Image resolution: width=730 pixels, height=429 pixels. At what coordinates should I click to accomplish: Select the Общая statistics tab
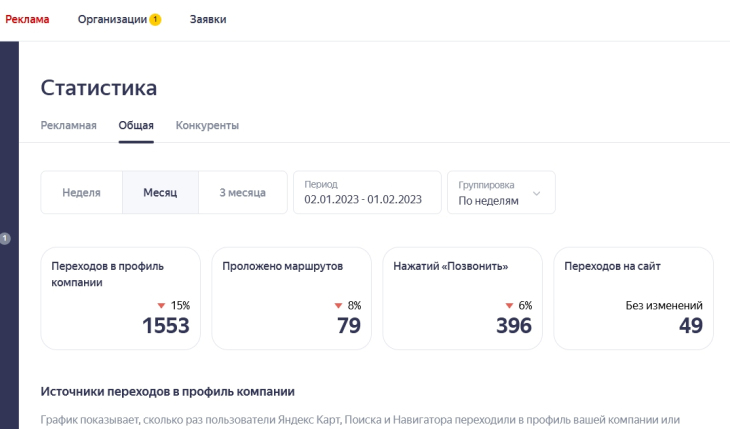pyautogui.click(x=136, y=125)
